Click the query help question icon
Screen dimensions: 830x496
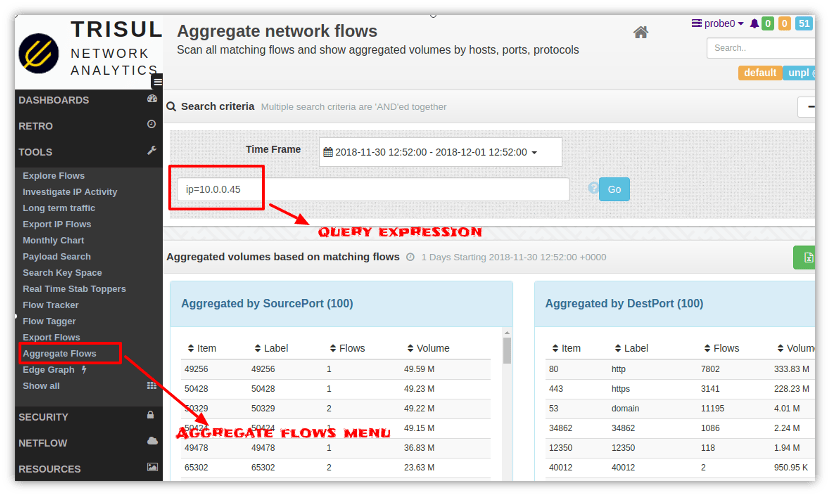593,187
